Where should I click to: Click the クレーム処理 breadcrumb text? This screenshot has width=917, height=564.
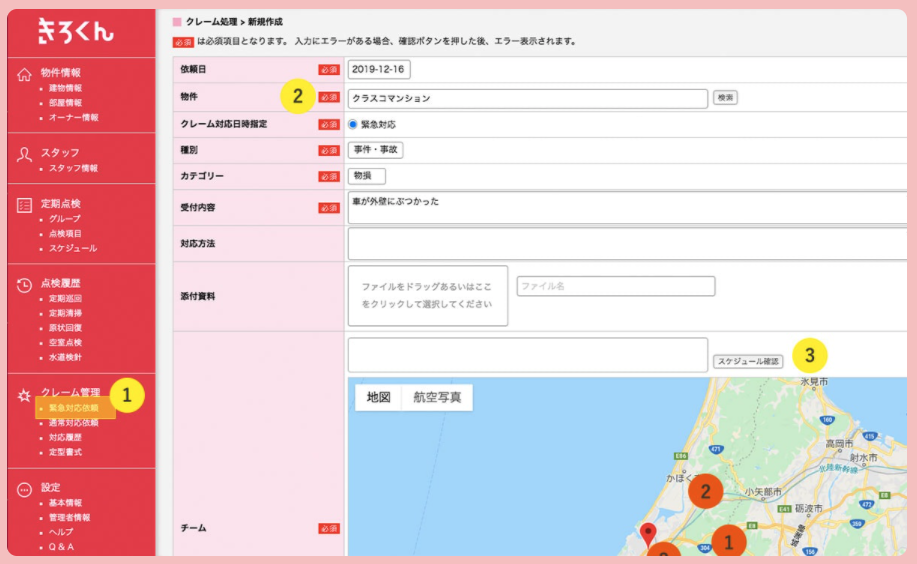click(x=212, y=22)
